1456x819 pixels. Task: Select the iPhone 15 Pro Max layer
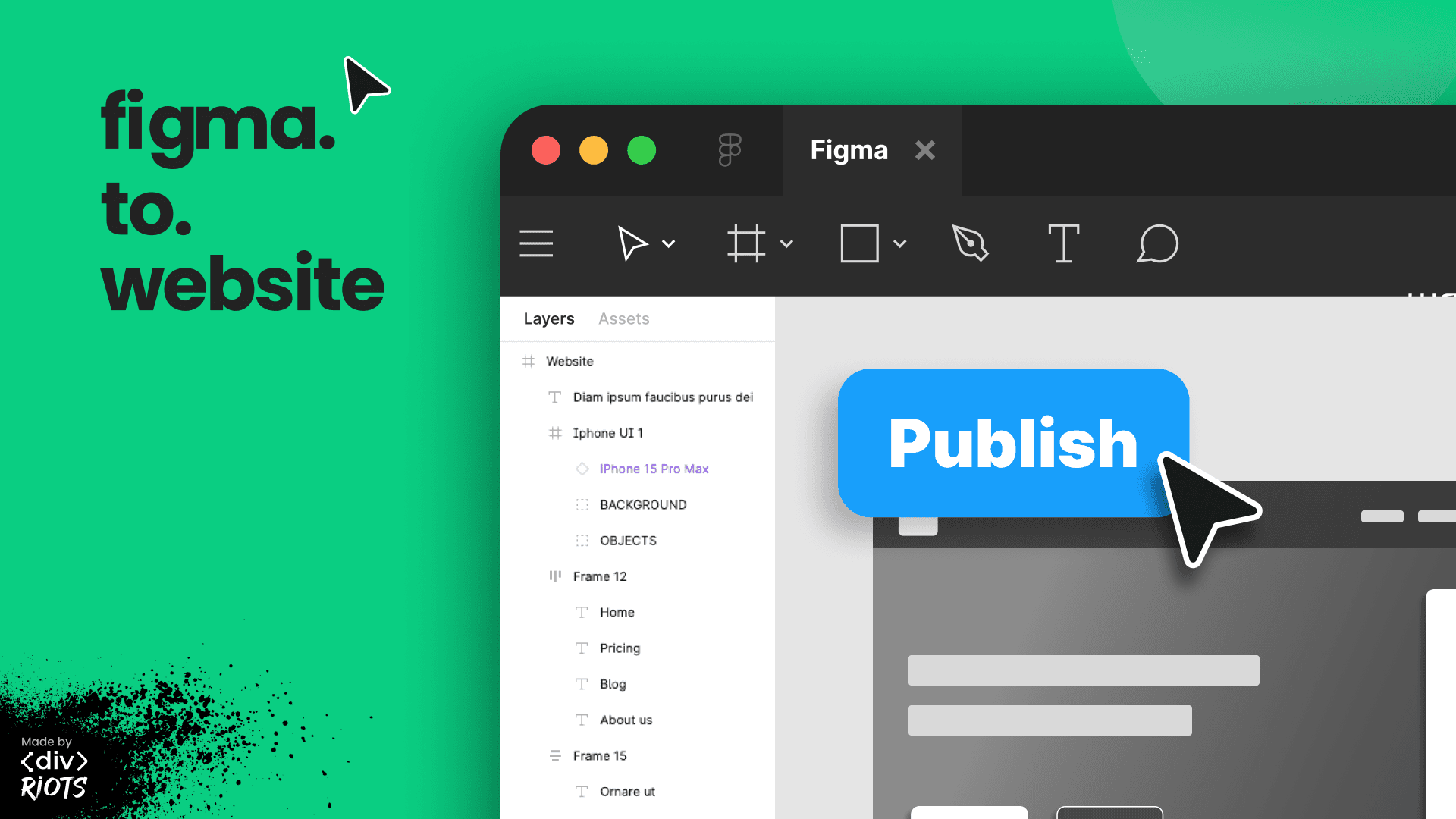pyautogui.click(x=652, y=468)
